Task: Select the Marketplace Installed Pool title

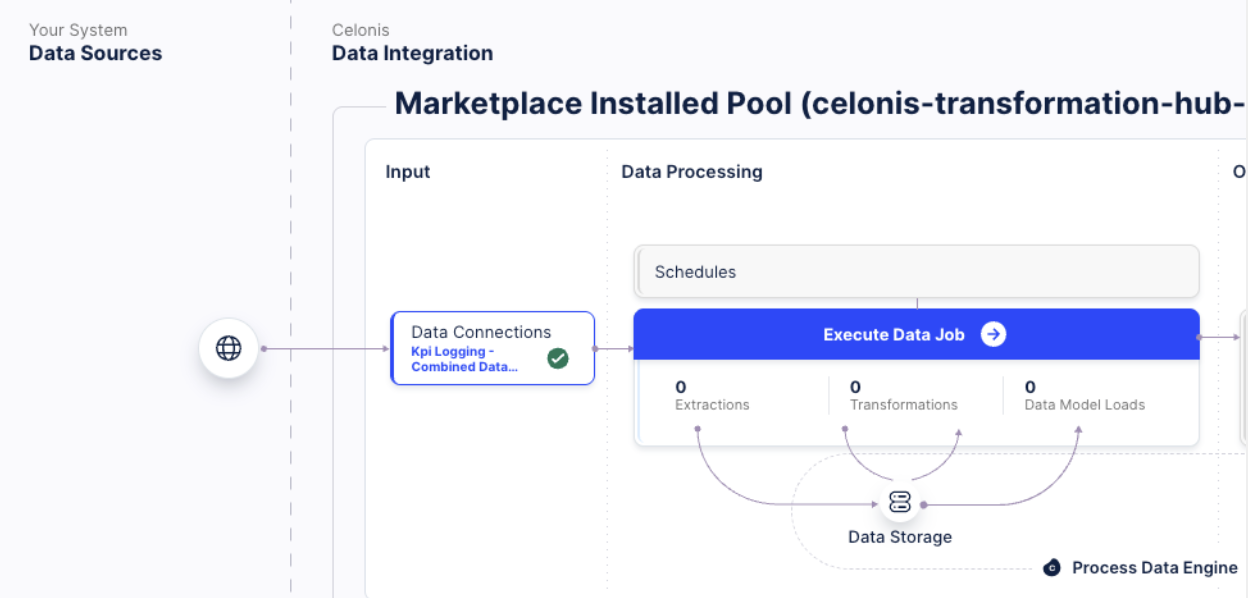Action: click(x=819, y=104)
